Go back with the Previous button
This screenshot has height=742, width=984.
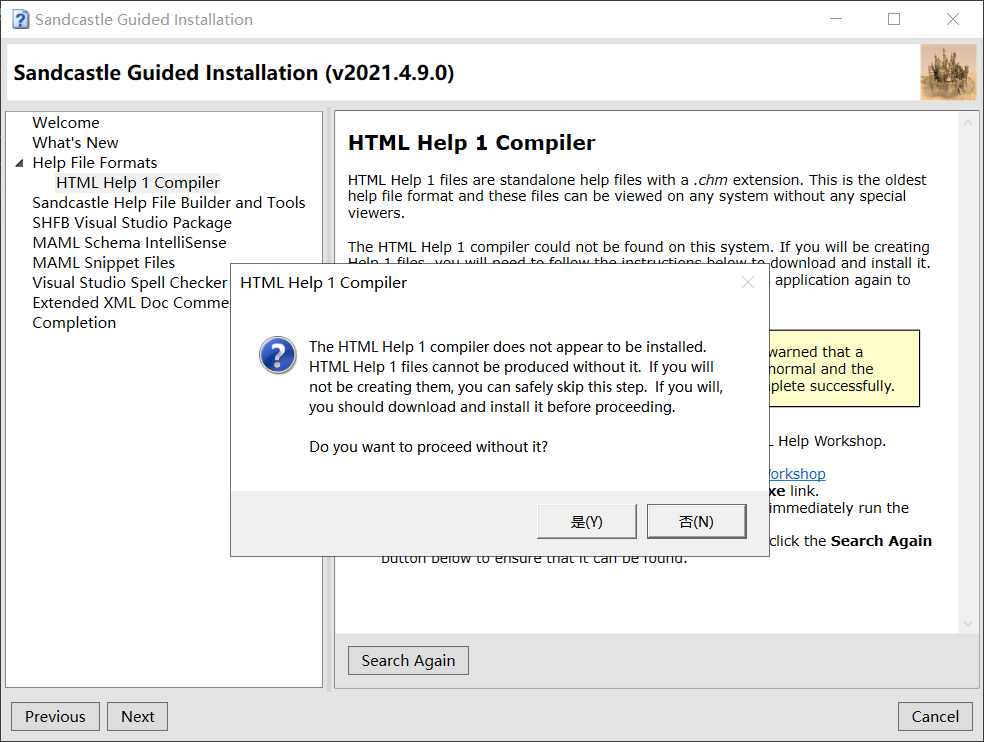click(54, 716)
